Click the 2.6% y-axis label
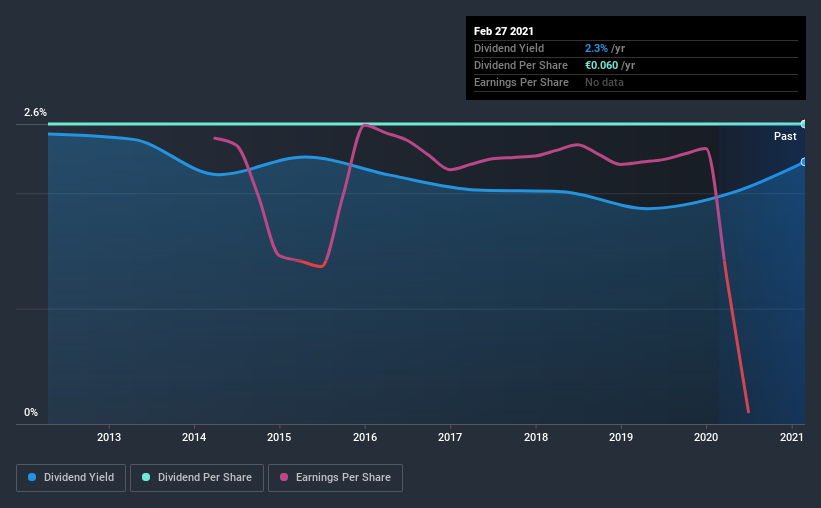Viewport: 821px width, 508px height. [35, 112]
